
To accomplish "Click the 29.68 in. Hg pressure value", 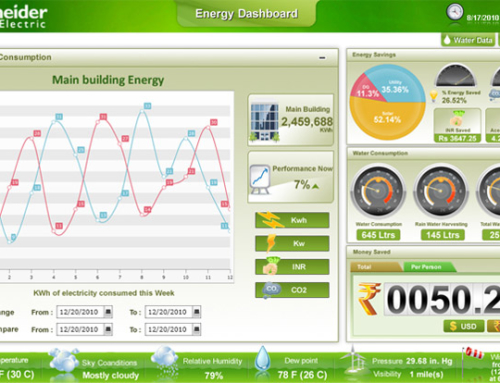I will (429, 361).
